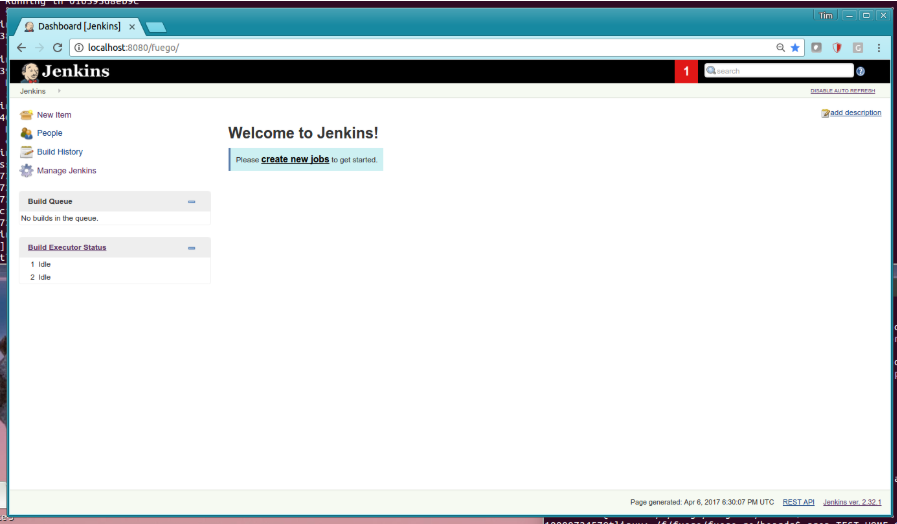The image size is (897, 524).
Task: Open a new browser tab
Action: pyautogui.click(x=156, y=27)
